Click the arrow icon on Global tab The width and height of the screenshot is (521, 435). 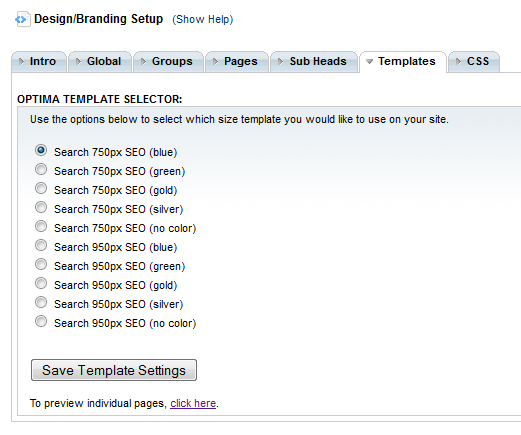pos(78,61)
